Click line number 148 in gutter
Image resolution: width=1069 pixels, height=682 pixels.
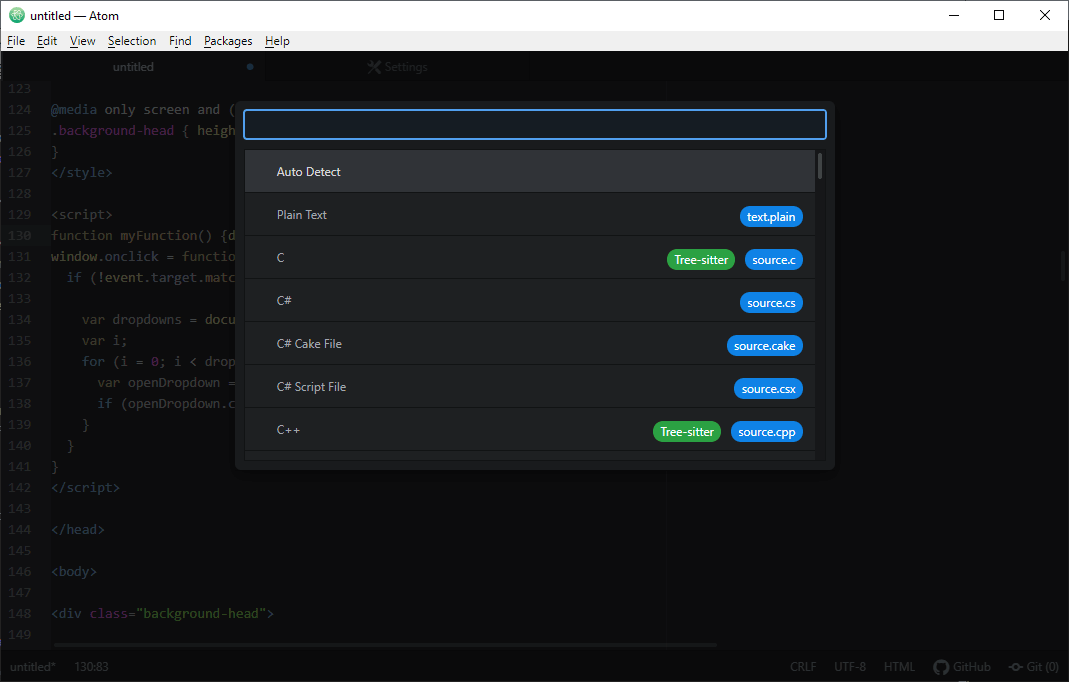[x=20, y=613]
